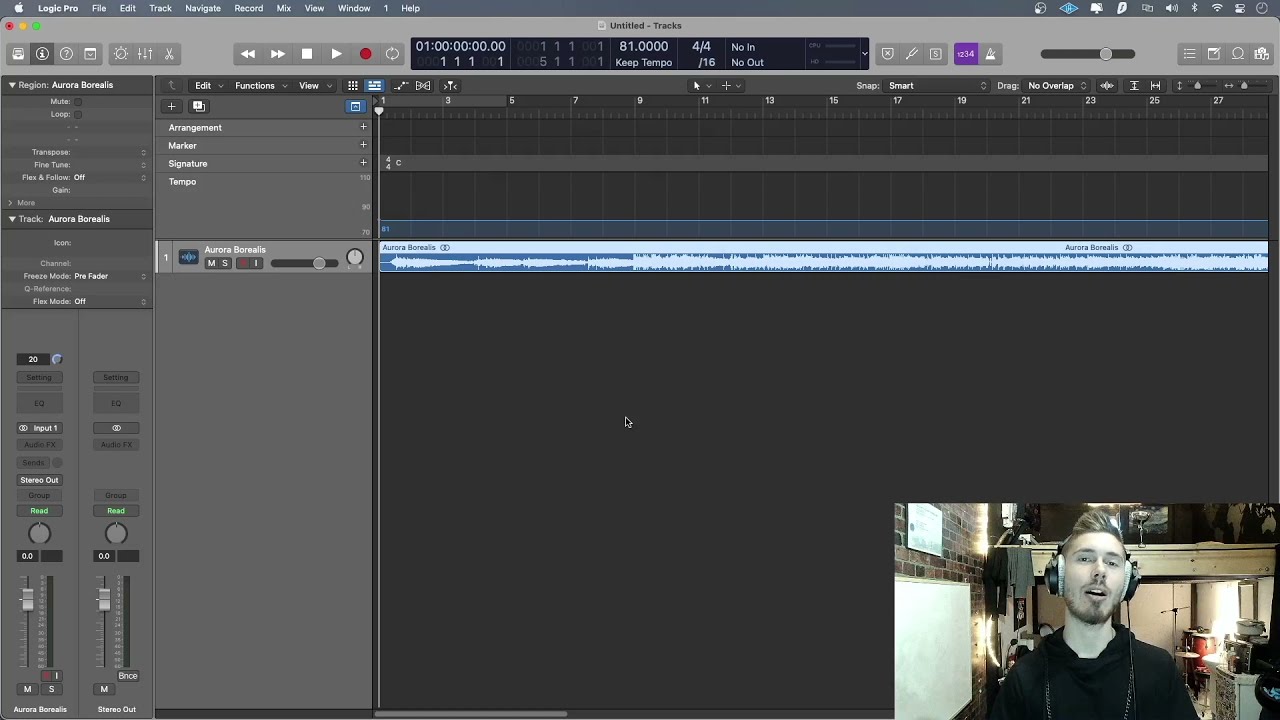Switch to linear list view icon
The width and height of the screenshot is (1280, 720).
tap(374, 86)
